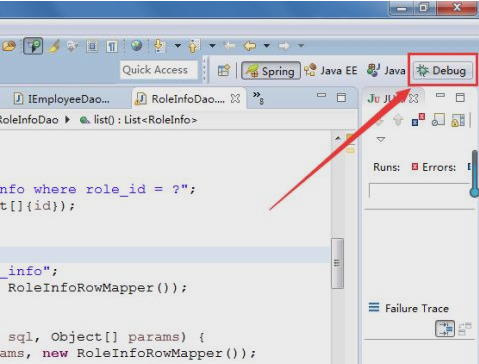Click the red error icon beside Errors:
479x364 pixels.
(415, 167)
